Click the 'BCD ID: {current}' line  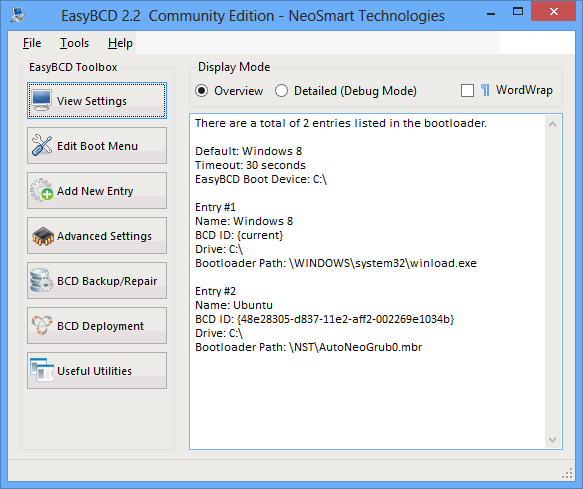(239, 235)
